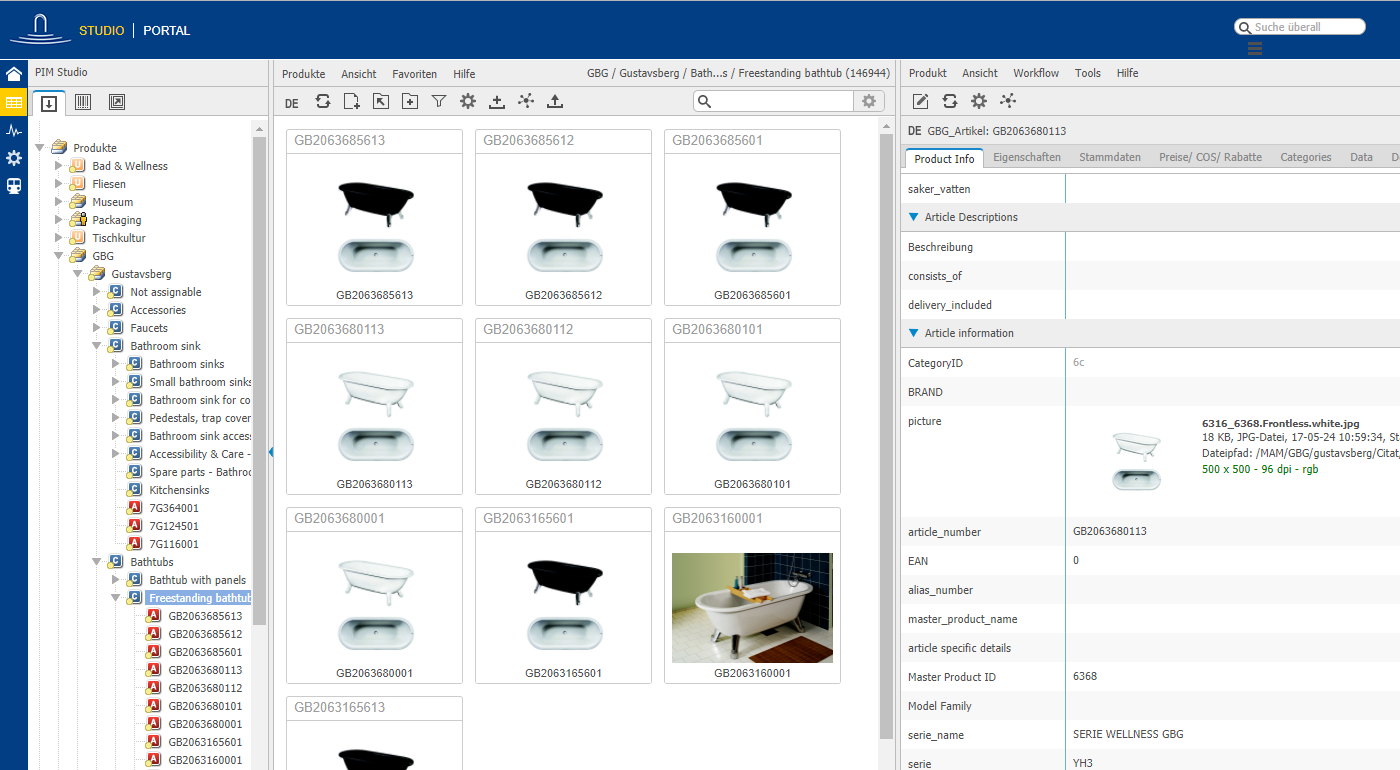Select product card GB2063165601
1400x770 pixels.
563,595
